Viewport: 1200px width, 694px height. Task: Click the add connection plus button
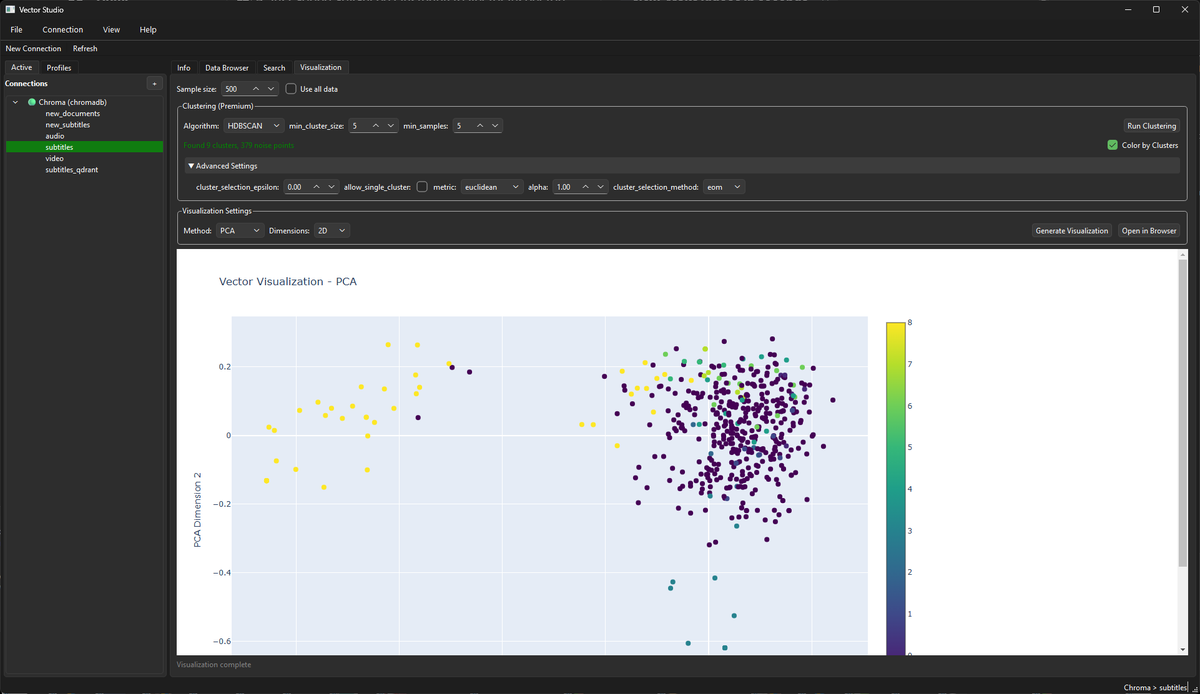(x=154, y=83)
